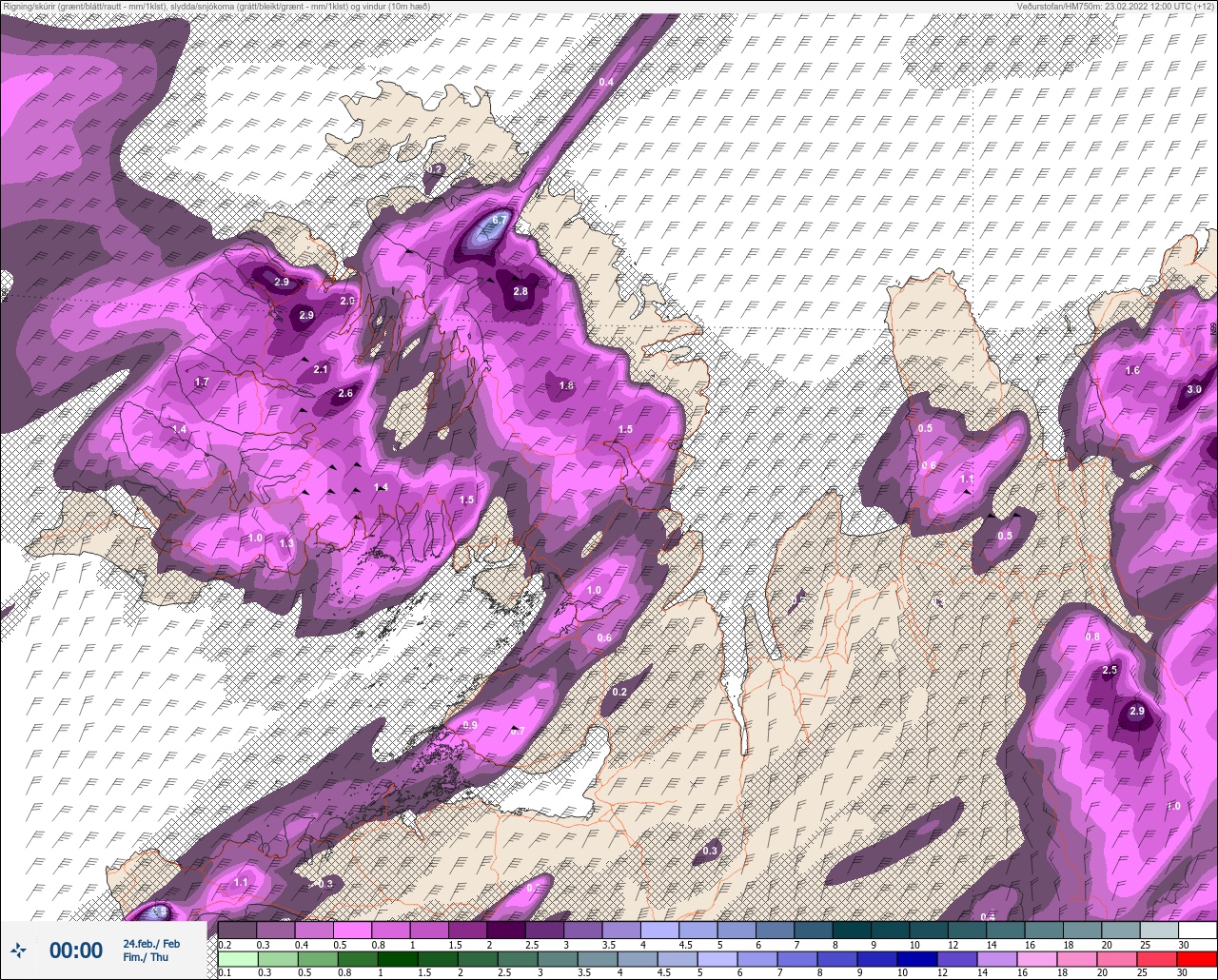Click the 6.7 peak precipitation label

[x=501, y=221]
